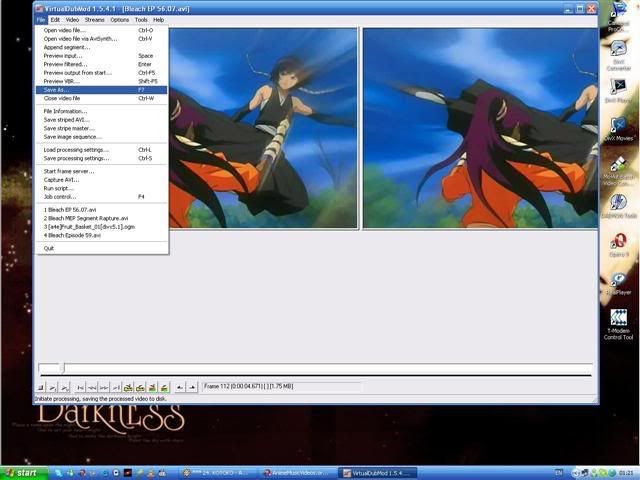Image resolution: width=640 pixels, height=480 pixels.
Task: Open the Tools menu
Action: click(x=141, y=20)
